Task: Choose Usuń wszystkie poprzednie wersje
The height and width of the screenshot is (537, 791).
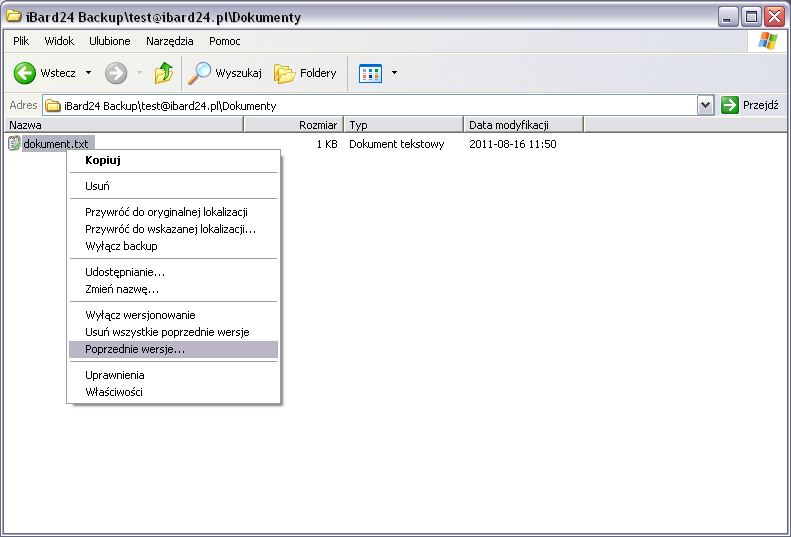Action: (174, 332)
